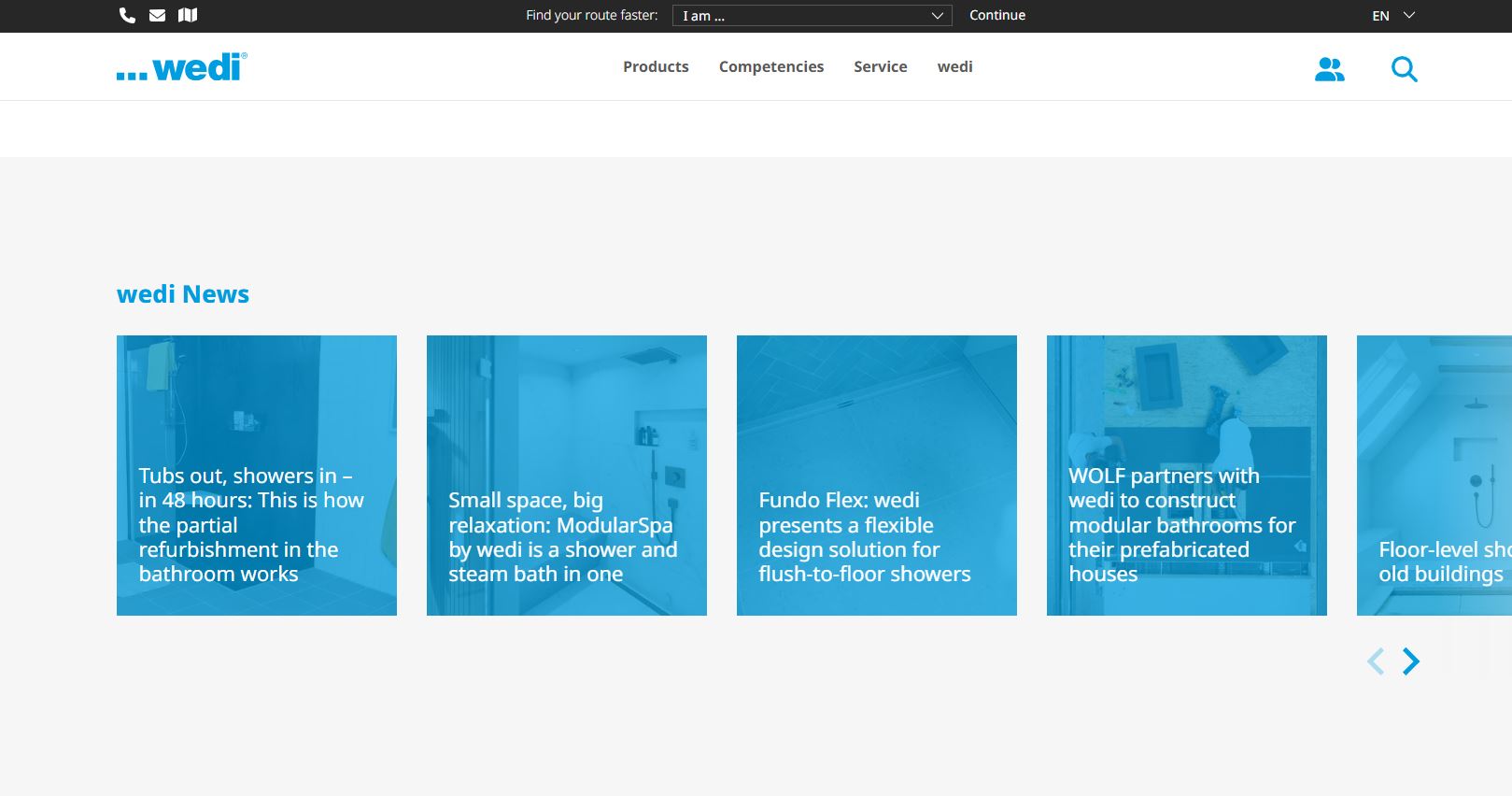This screenshot has height=796, width=1512.
Task: Click the Continue button
Action: pyautogui.click(x=997, y=15)
